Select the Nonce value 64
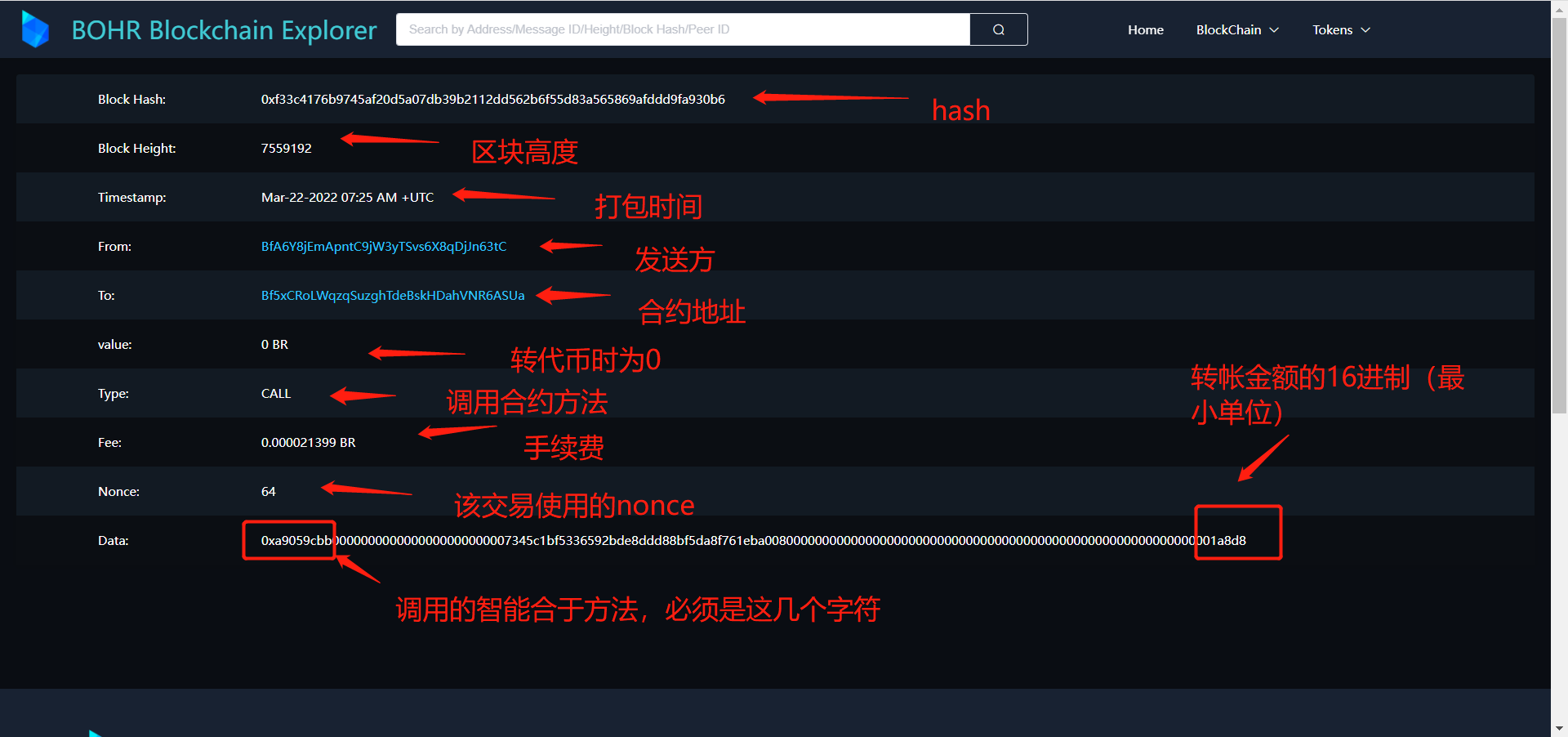The image size is (1568, 737). [268, 491]
